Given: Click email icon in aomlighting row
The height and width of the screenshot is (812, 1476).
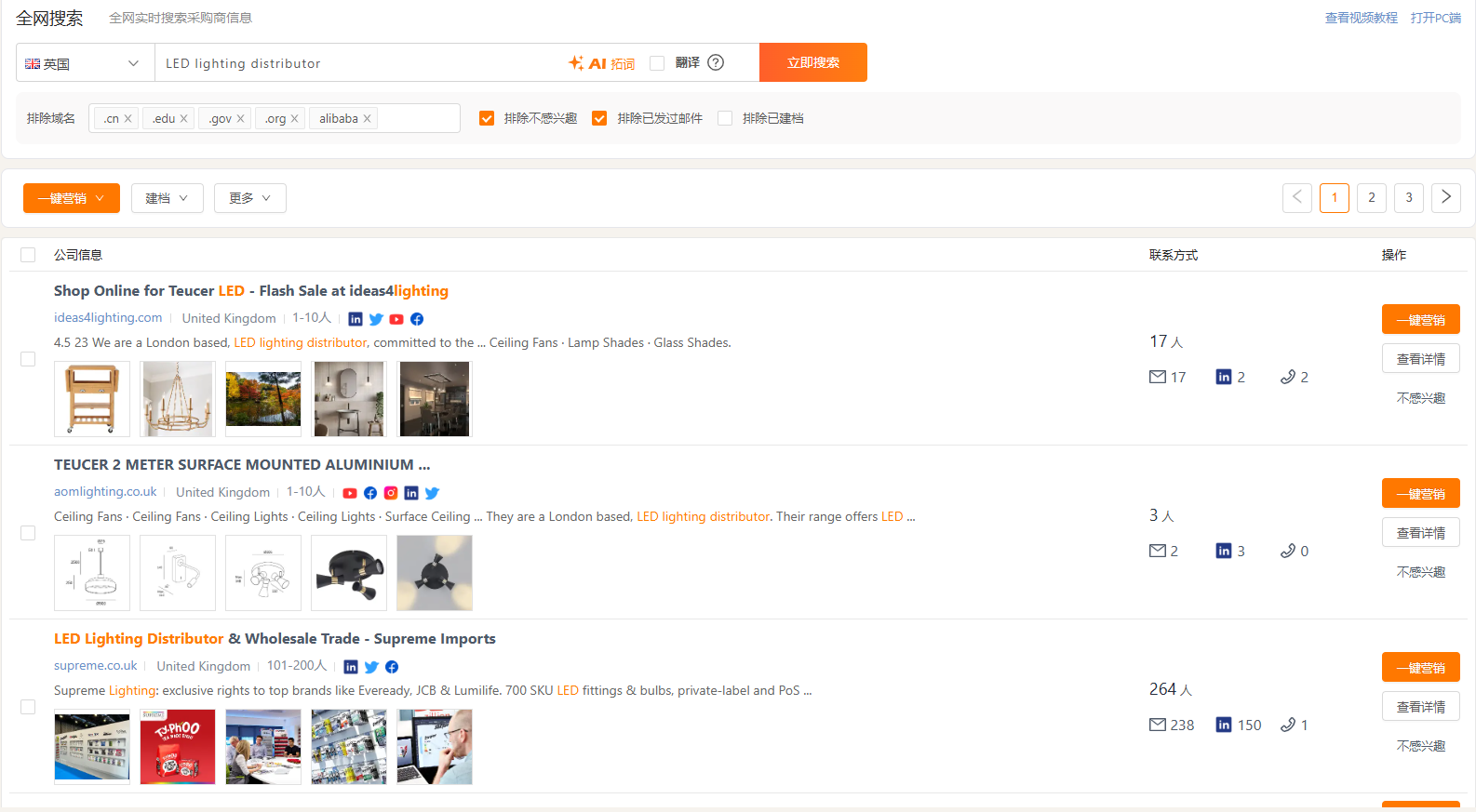Looking at the screenshot, I should 1158,551.
